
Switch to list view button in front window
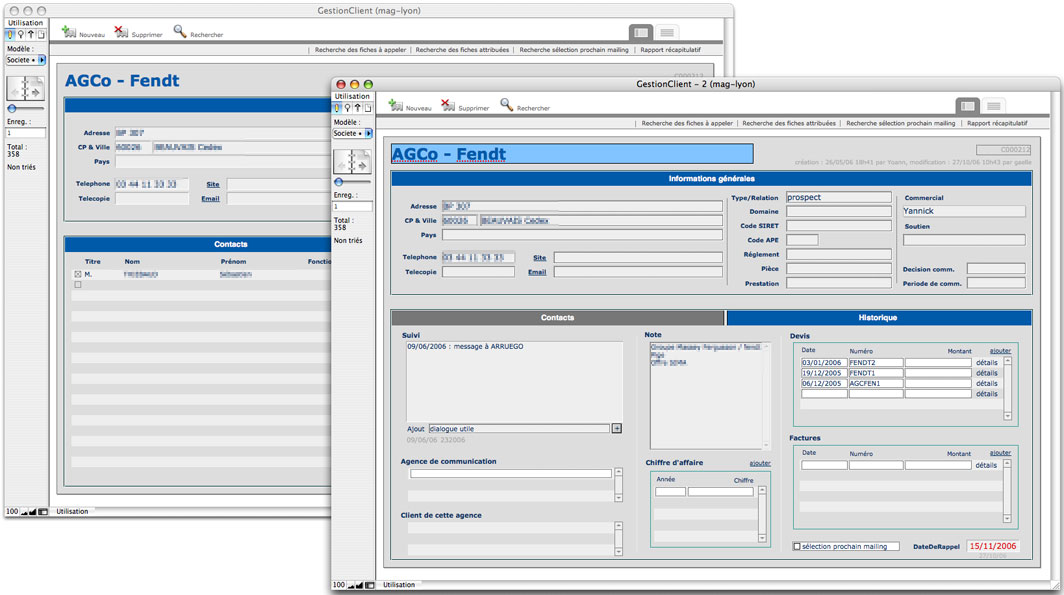[x=994, y=106]
